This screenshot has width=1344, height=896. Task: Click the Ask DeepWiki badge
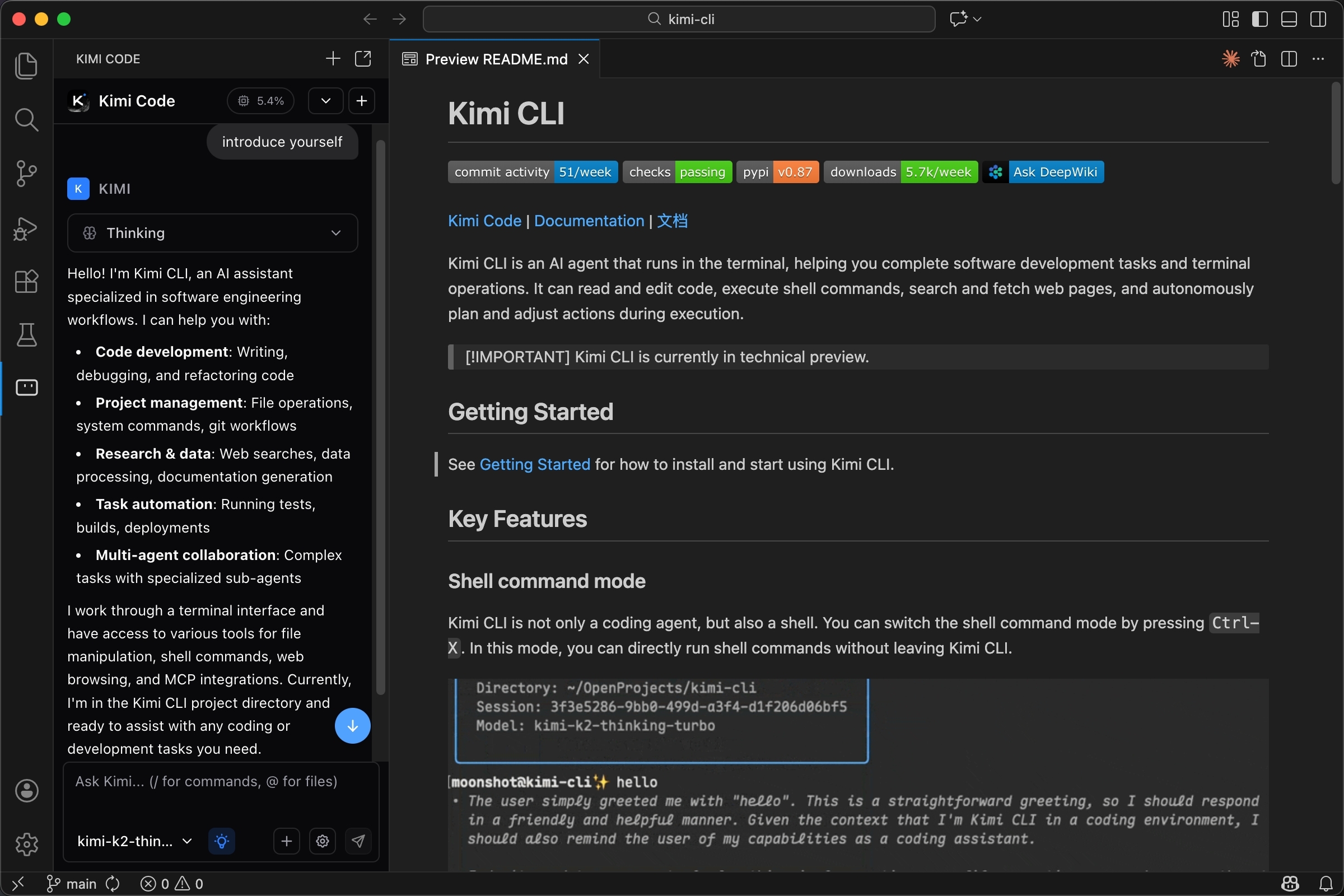[x=1055, y=171]
